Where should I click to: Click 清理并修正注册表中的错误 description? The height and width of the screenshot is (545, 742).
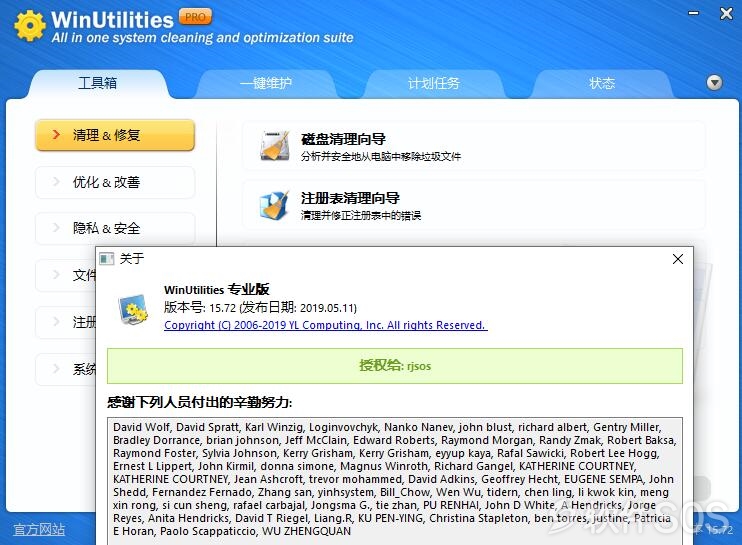pyautogui.click(x=361, y=216)
